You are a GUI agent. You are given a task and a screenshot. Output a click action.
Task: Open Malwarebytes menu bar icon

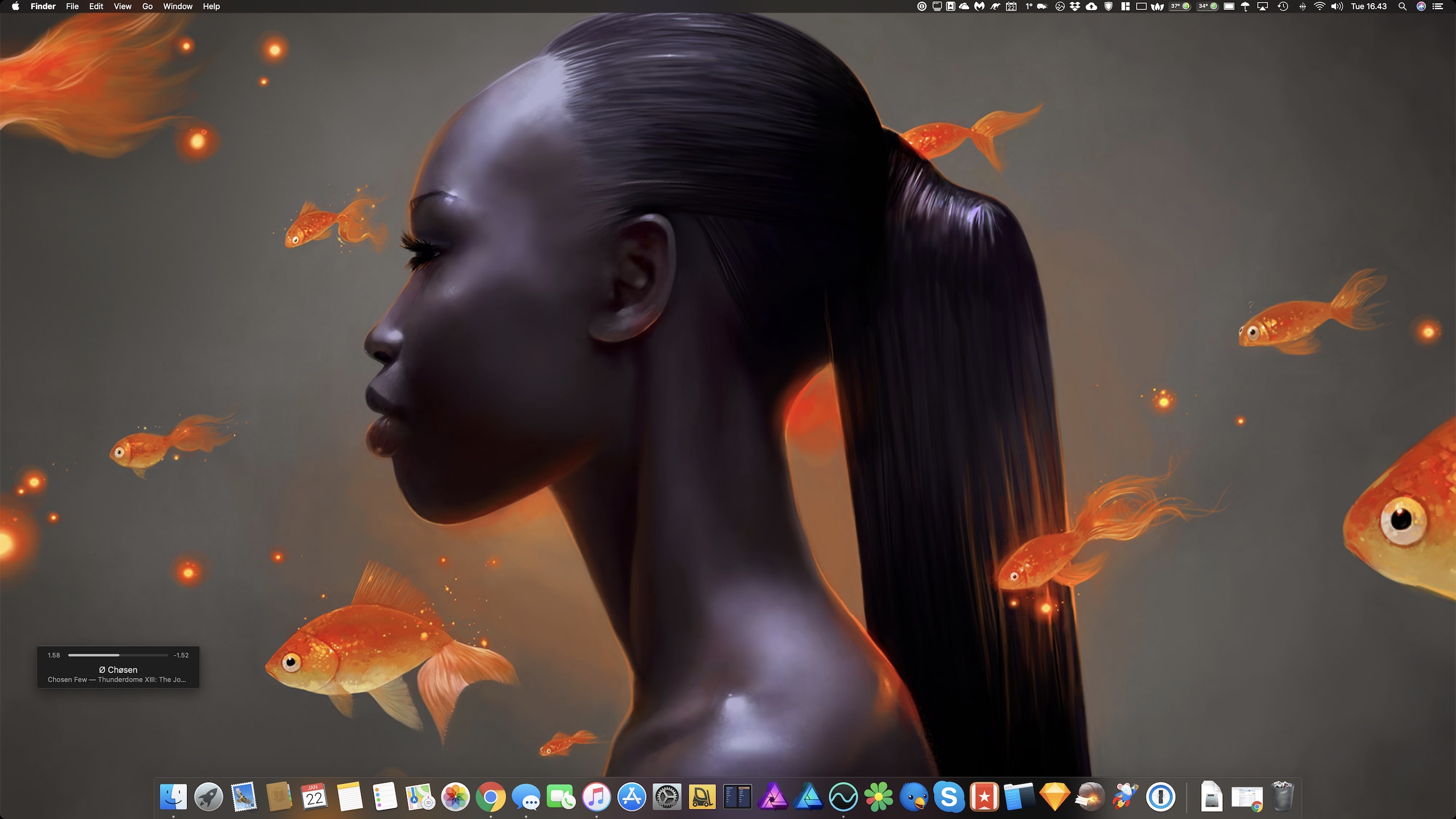979,6
